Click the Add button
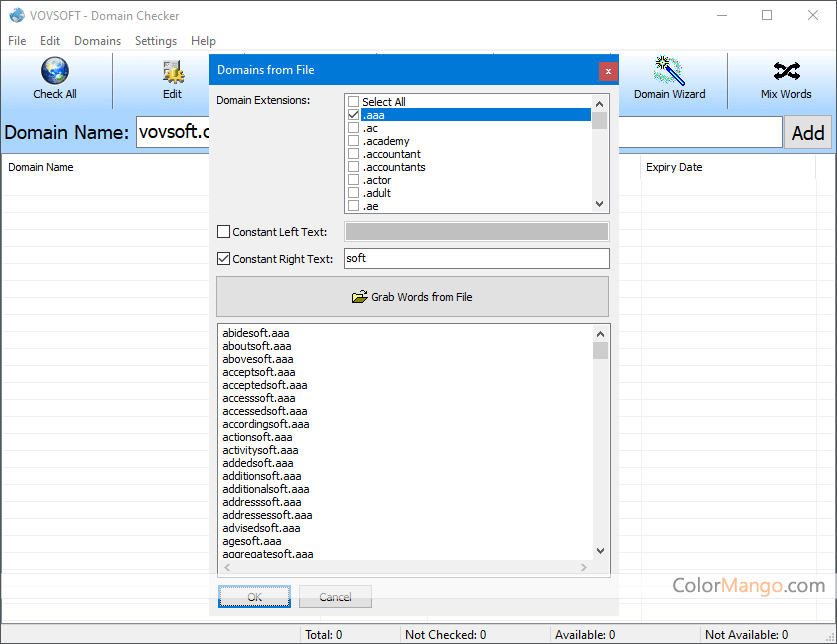 coord(807,133)
